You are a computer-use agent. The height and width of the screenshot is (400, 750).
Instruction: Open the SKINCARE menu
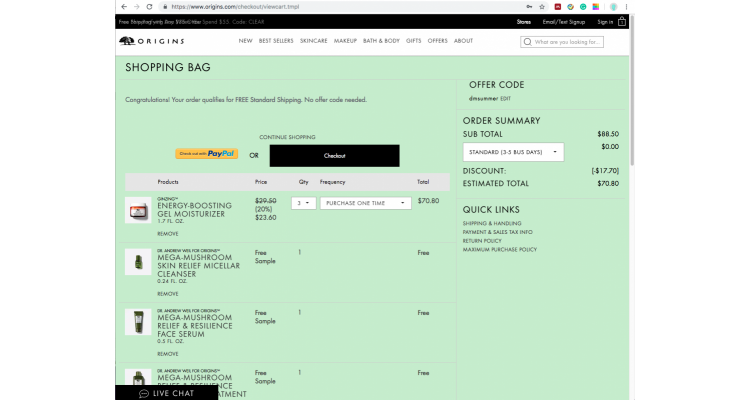click(313, 41)
